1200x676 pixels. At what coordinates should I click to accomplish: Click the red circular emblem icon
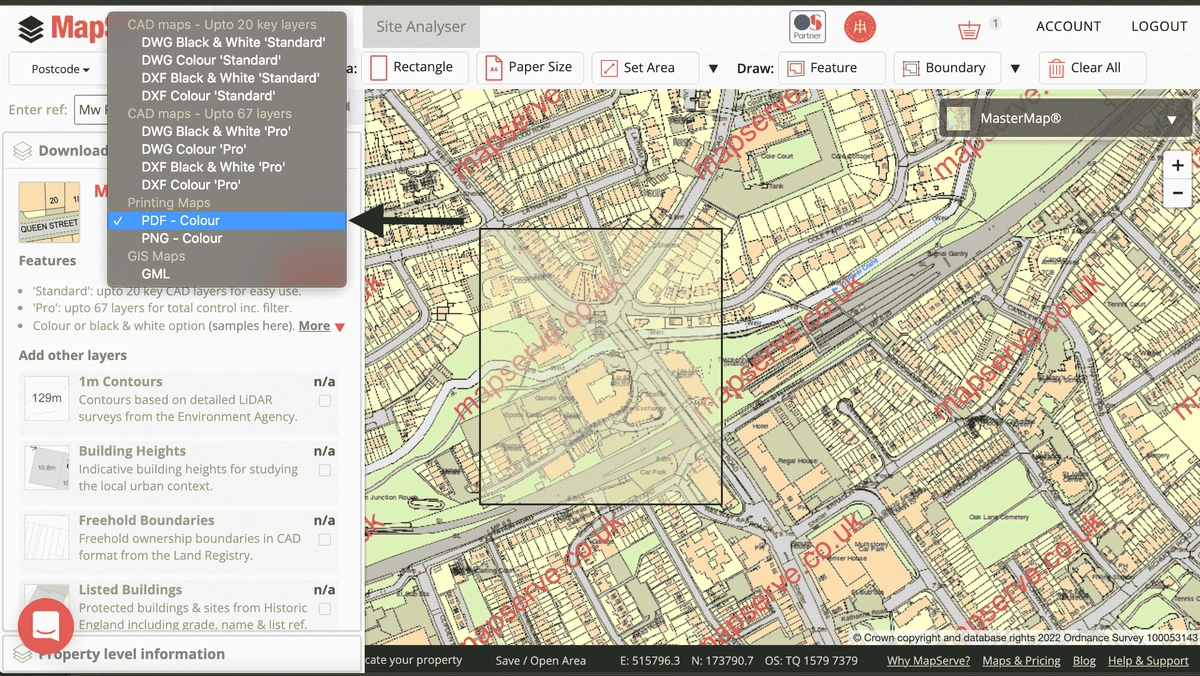(860, 27)
